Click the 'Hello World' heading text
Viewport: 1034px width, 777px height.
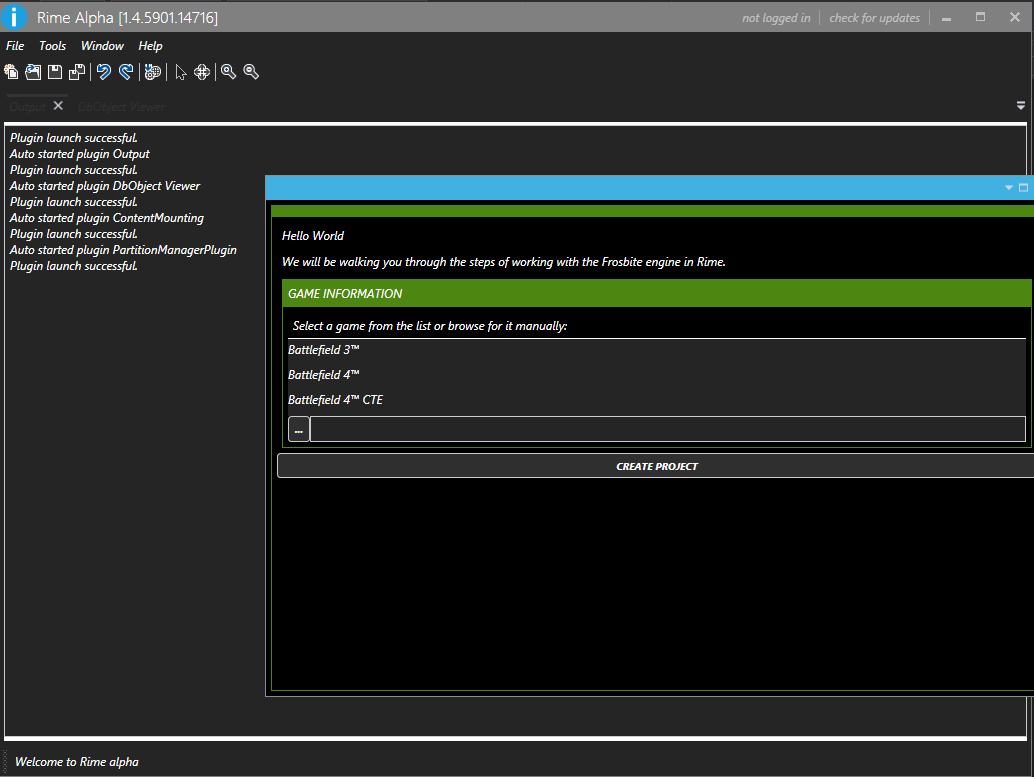[313, 235]
